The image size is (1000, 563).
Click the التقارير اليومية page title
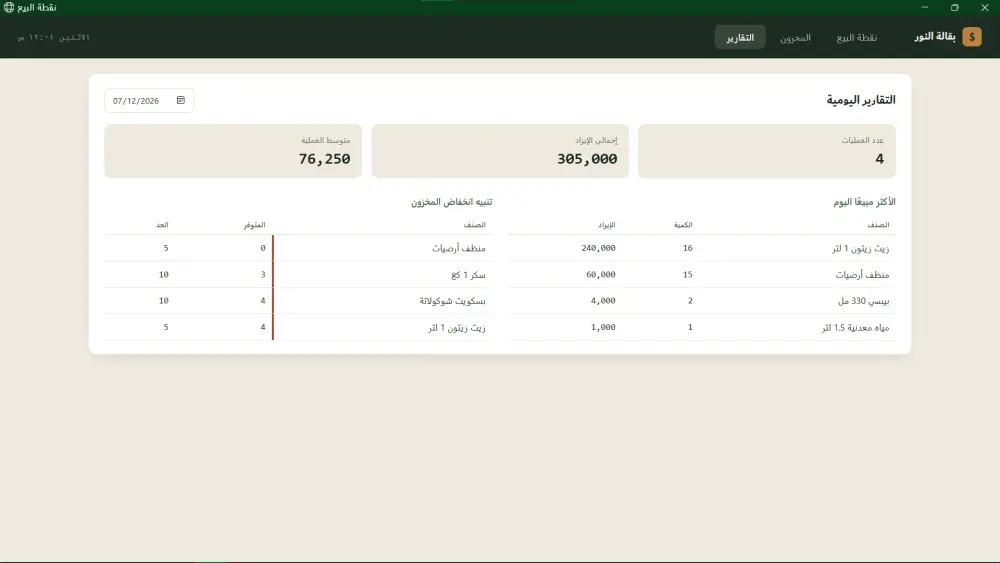(861, 99)
